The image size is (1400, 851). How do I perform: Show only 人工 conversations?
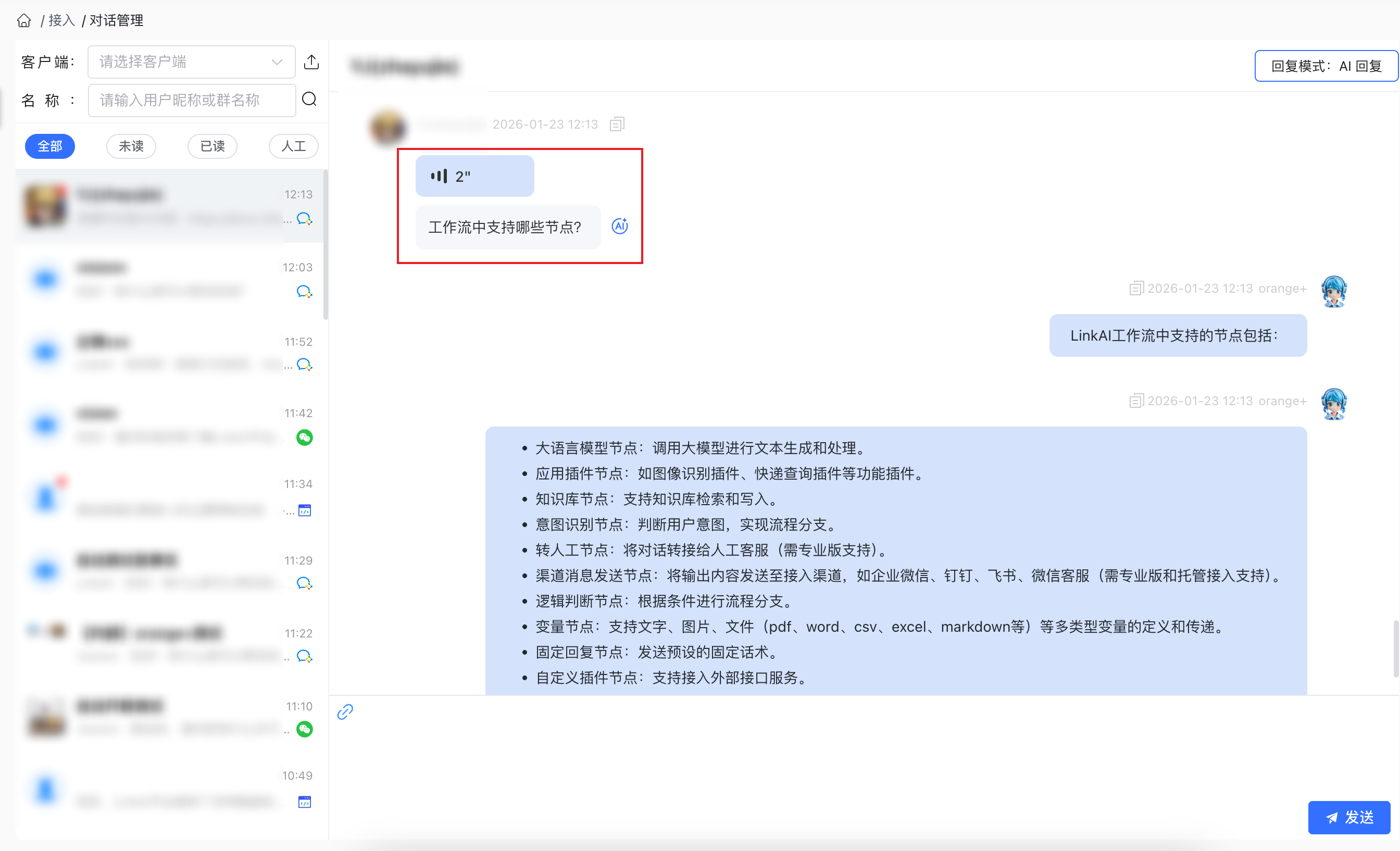293,146
